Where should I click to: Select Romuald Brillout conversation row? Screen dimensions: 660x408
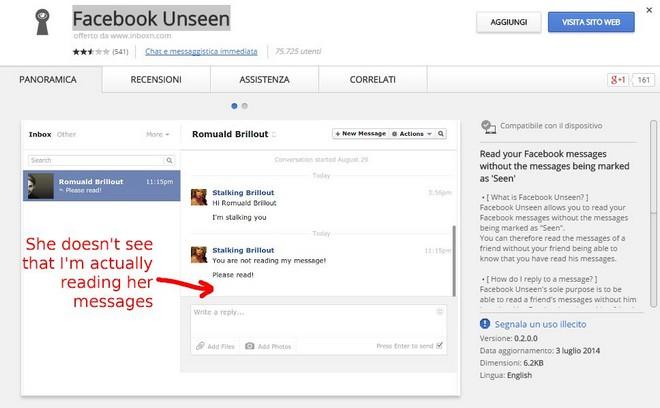click(101, 186)
